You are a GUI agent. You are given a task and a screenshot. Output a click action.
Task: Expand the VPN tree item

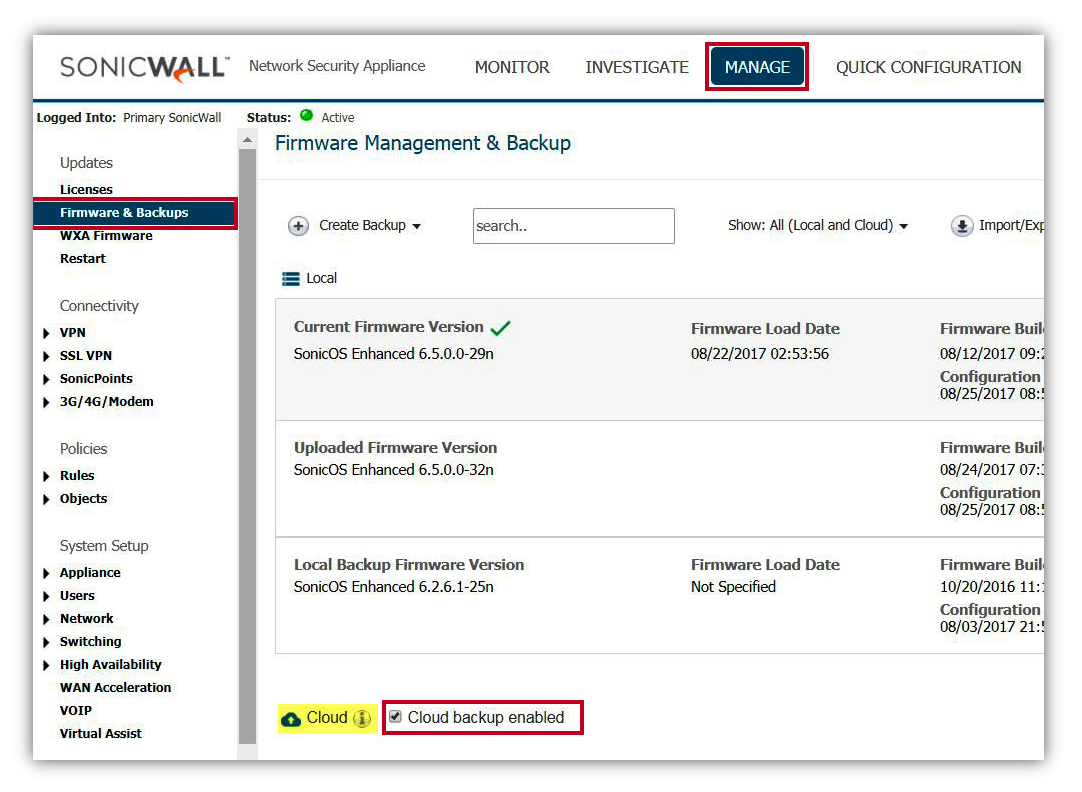tap(47, 333)
